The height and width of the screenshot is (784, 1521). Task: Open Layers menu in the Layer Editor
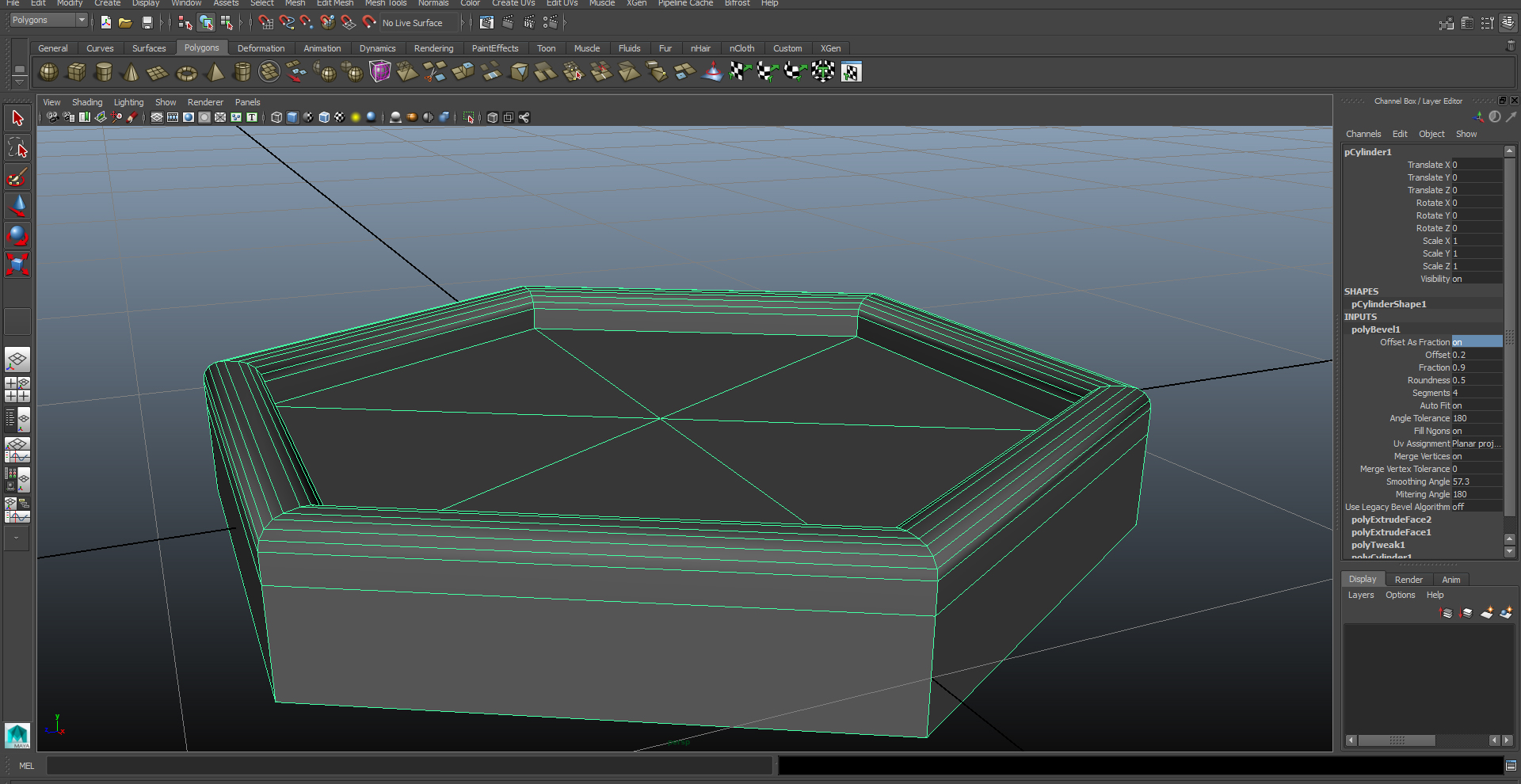[x=1359, y=595]
